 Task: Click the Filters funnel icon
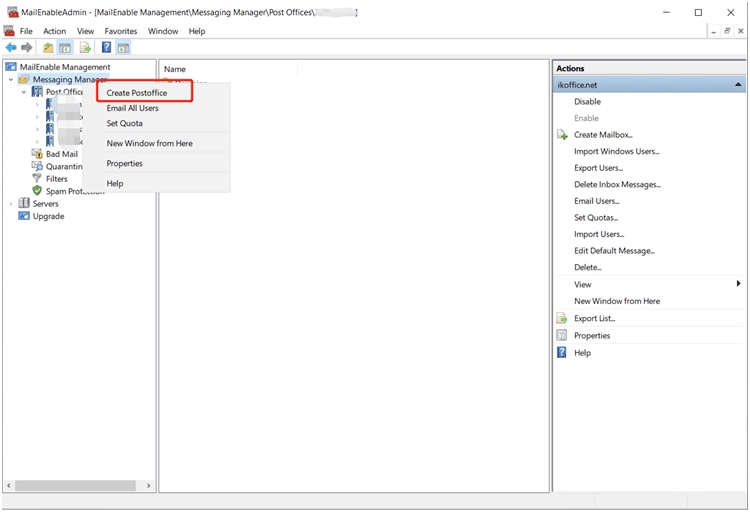coord(37,179)
